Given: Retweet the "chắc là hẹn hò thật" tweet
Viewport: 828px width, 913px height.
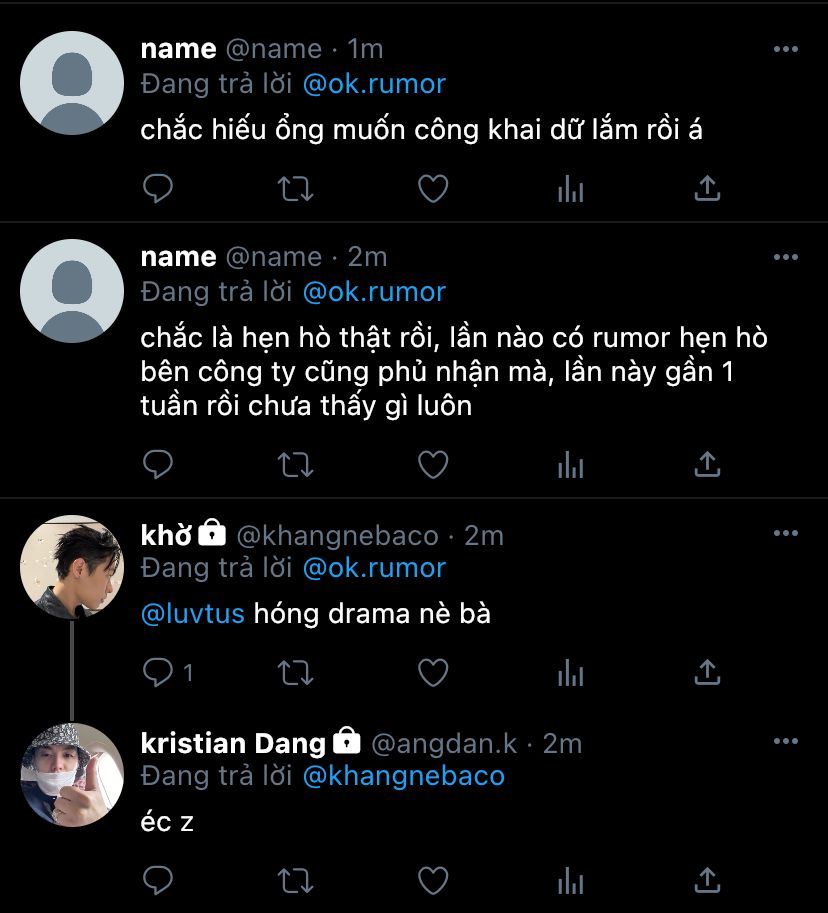Looking at the screenshot, I should (x=295, y=464).
